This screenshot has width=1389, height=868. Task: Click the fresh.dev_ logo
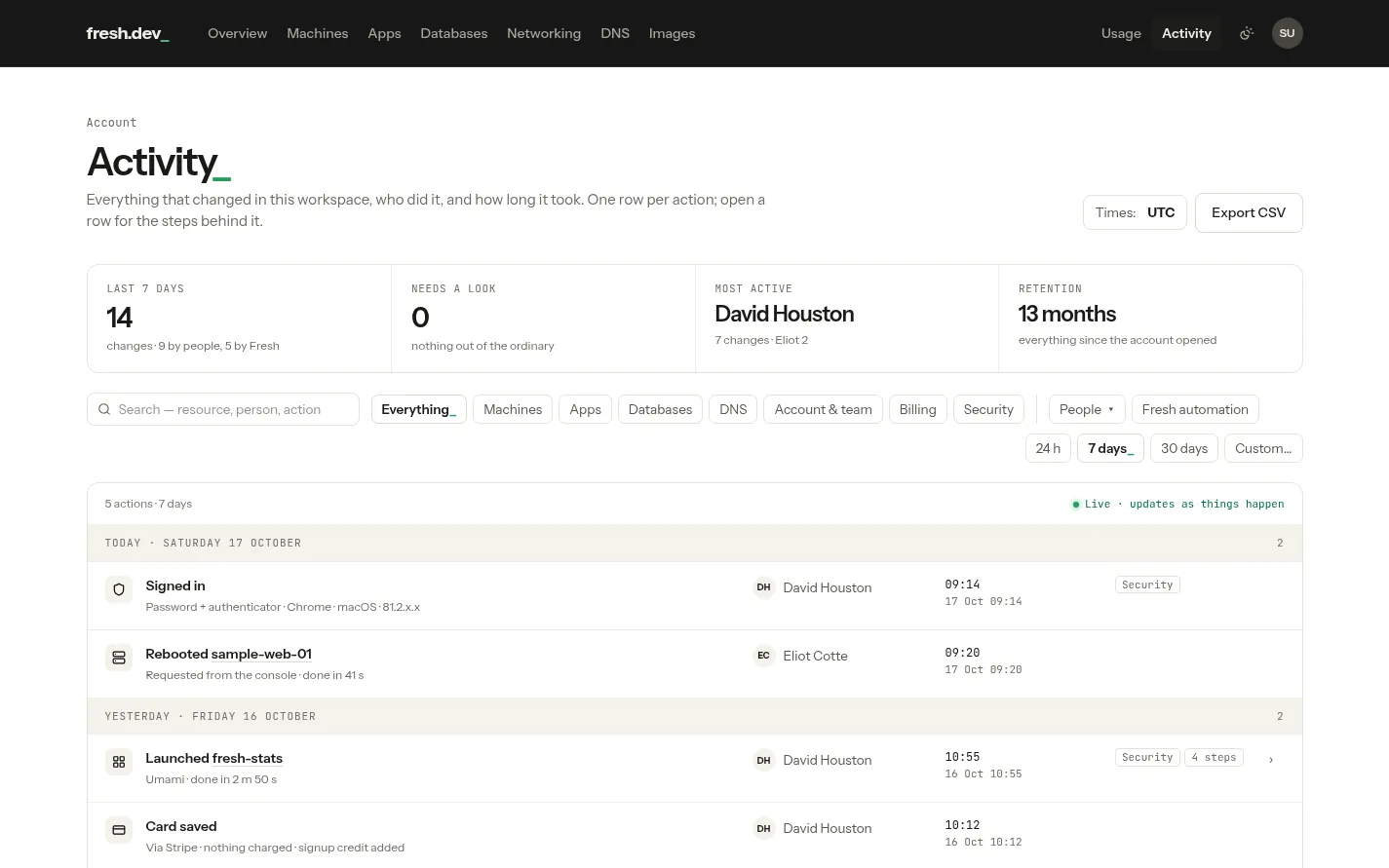pos(128,33)
